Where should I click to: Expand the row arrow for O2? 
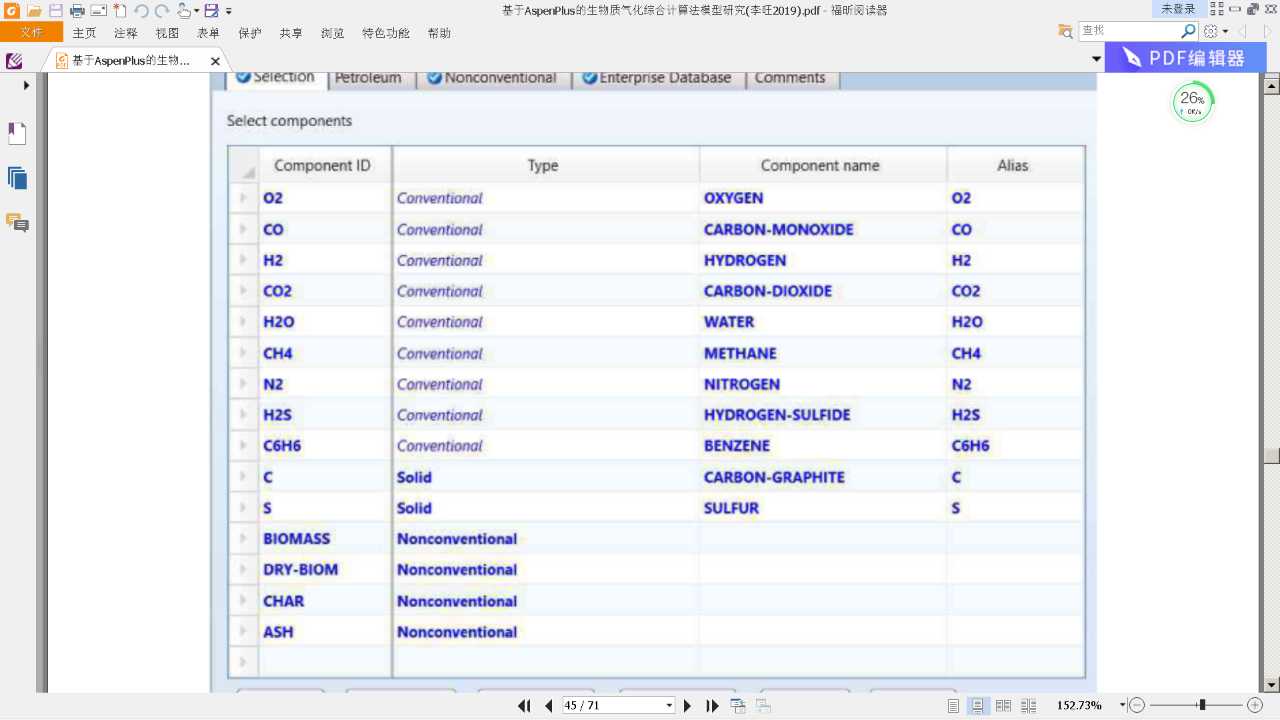tap(243, 198)
